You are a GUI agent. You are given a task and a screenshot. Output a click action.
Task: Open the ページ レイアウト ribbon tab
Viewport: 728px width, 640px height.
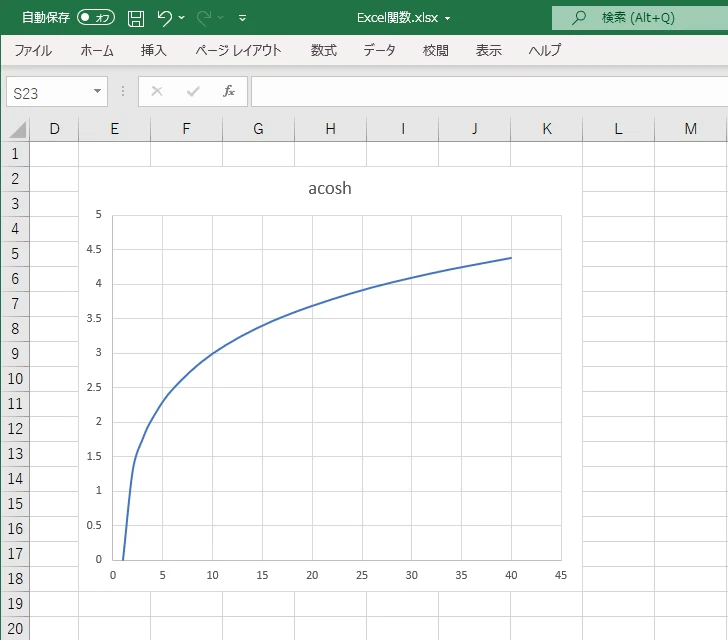[x=238, y=50]
